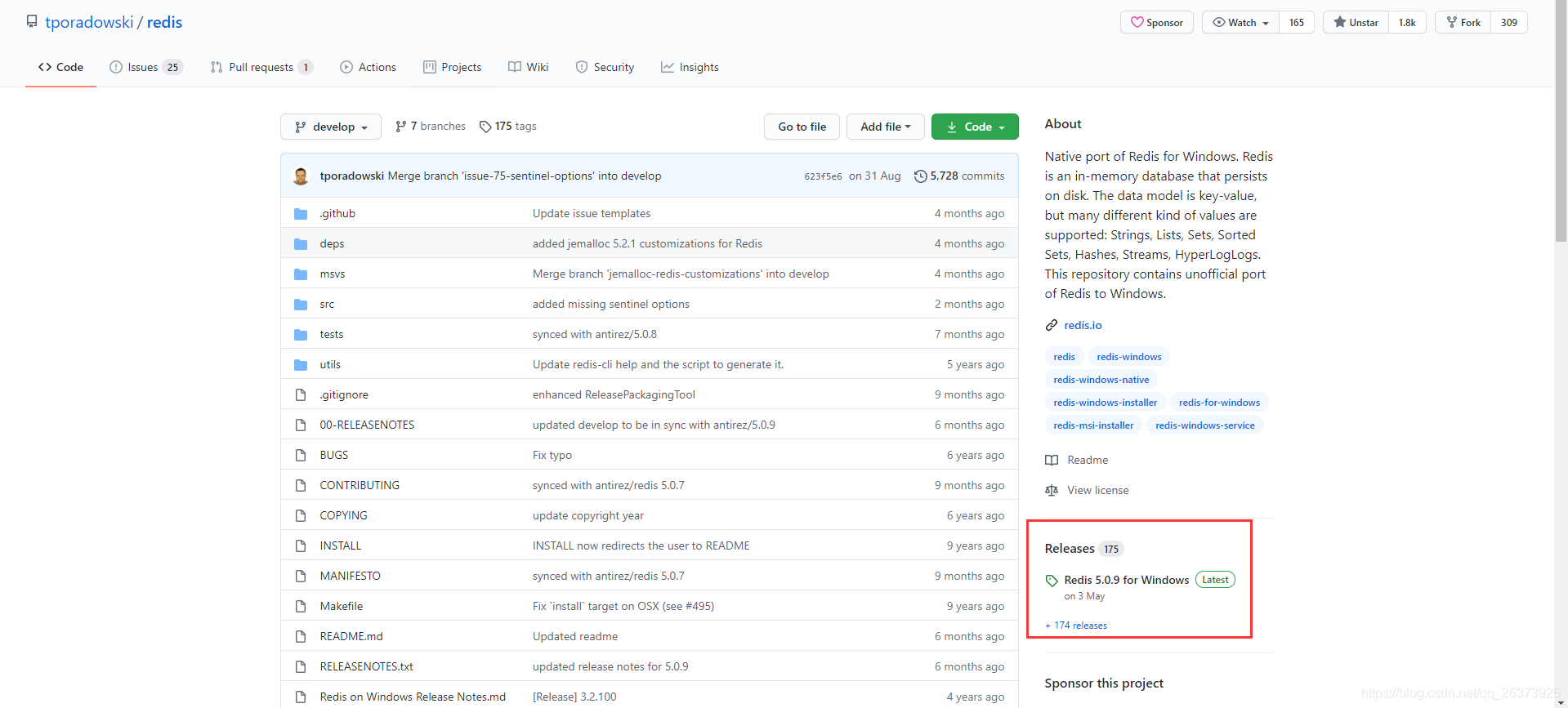The image size is (1568, 708).
Task: Click the INSTALL file icon
Action: 301,546
